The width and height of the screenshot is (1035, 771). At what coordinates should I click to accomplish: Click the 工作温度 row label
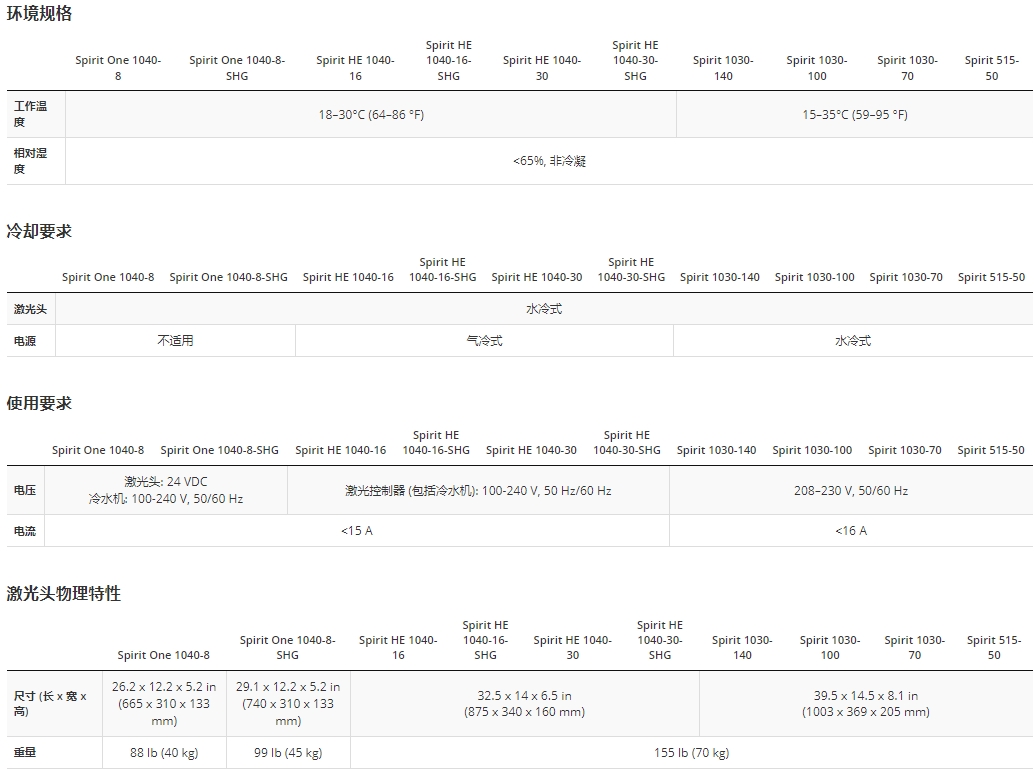point(31,114)
